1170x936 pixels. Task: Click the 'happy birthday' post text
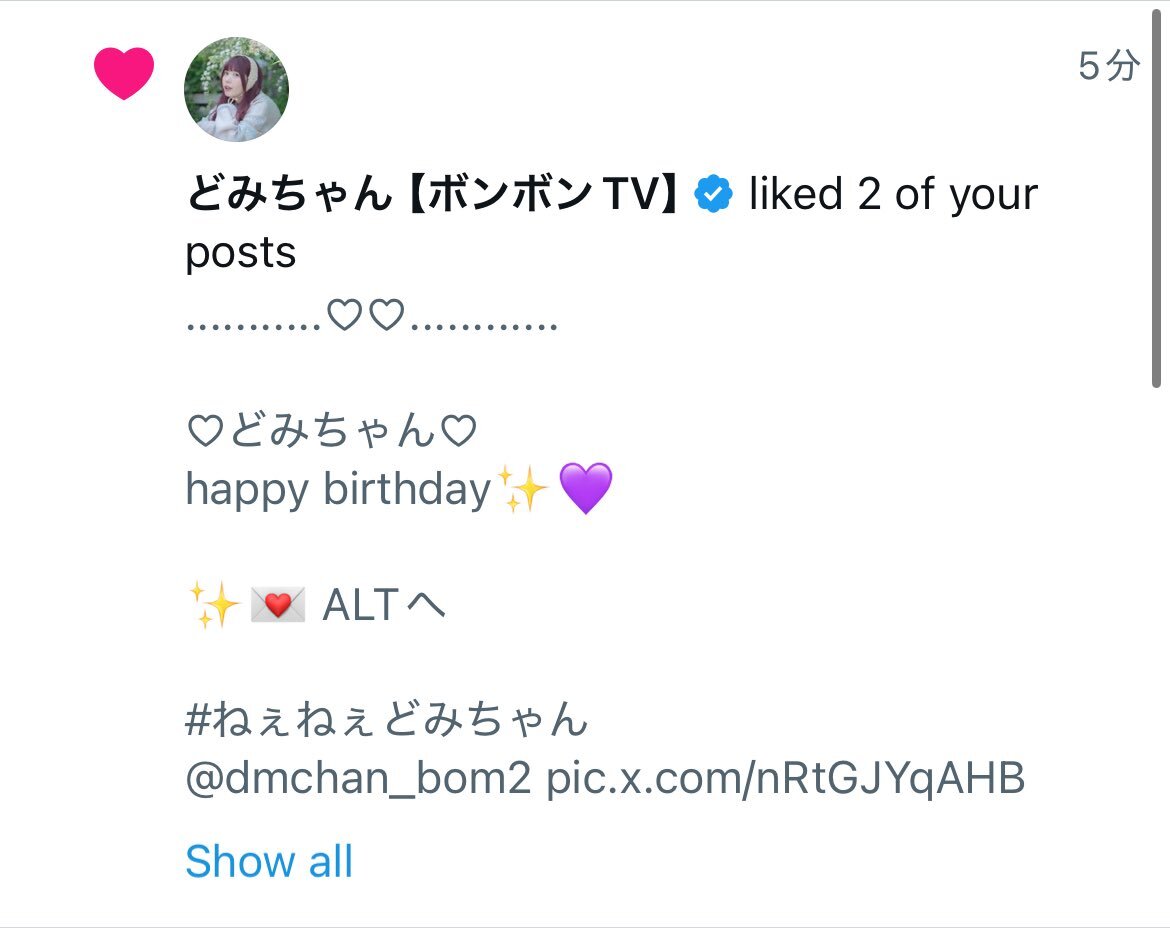338,490
